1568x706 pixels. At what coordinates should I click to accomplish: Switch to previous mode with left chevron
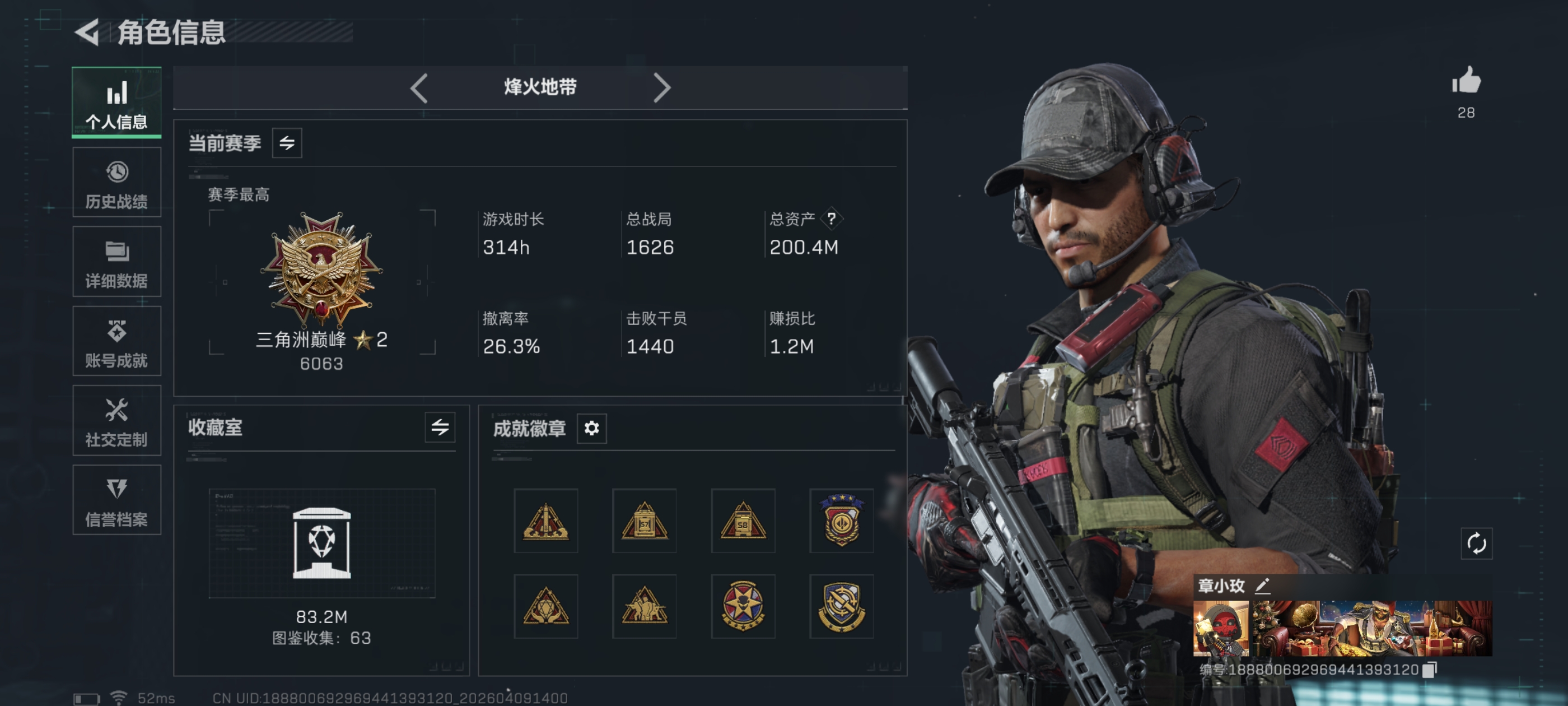(x=419, y=89)
